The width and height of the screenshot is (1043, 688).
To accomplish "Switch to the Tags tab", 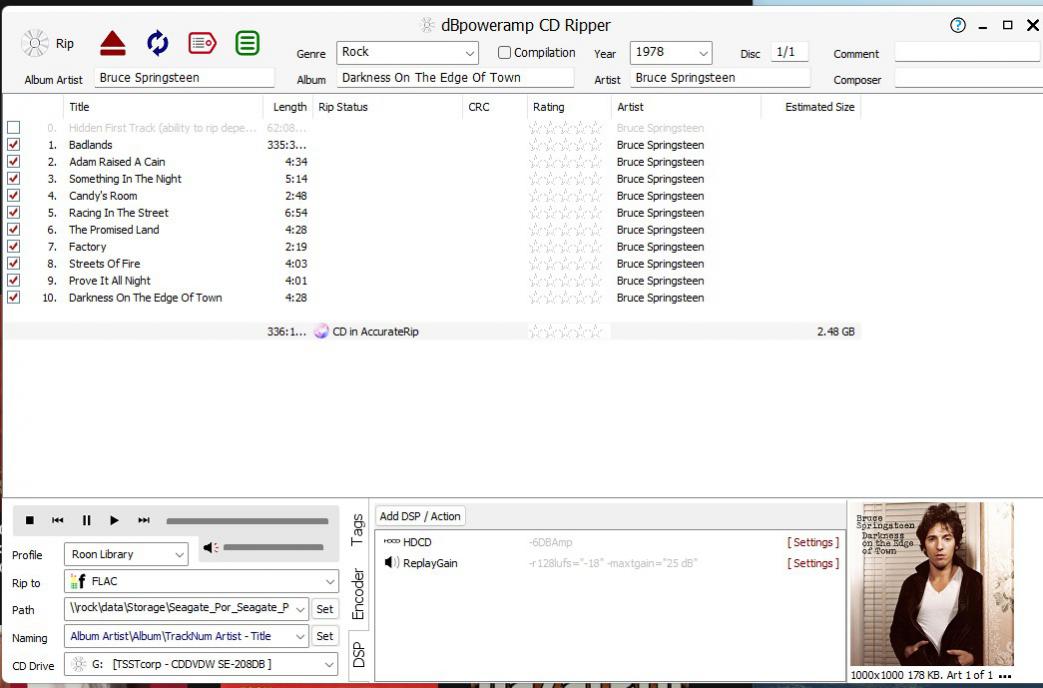I will point(358,530).
